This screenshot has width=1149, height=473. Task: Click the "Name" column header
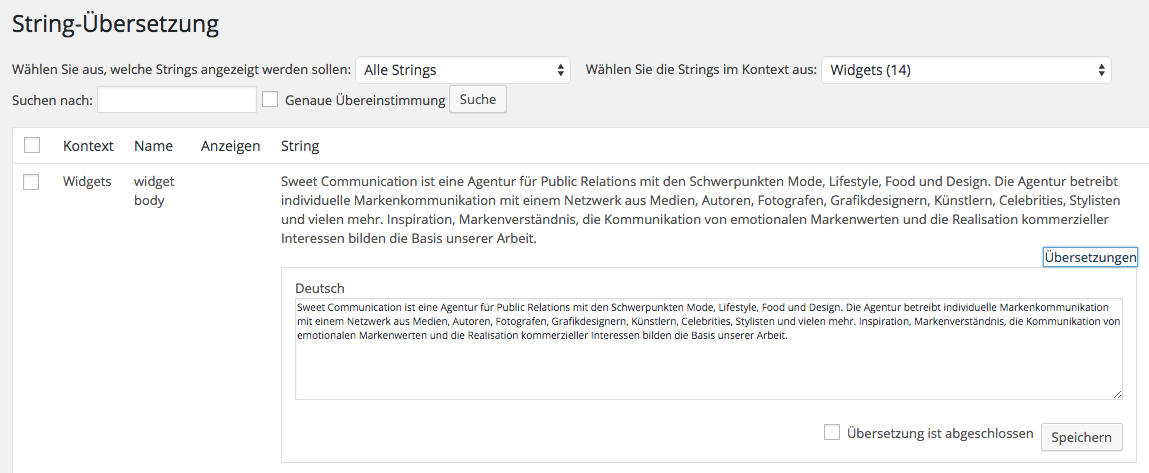click(x=153, y=146)
